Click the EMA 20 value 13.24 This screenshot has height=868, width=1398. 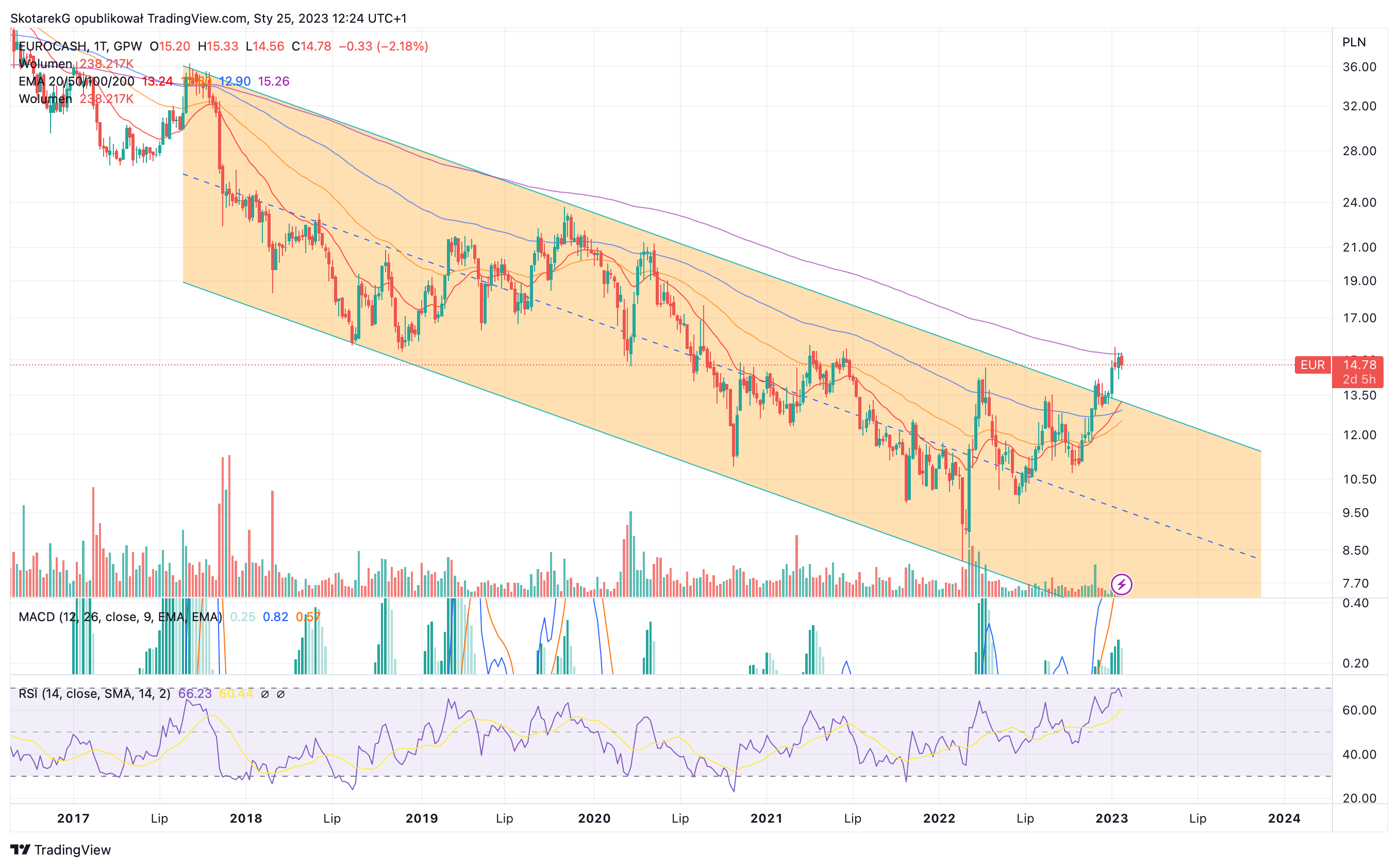coord(157,81)
